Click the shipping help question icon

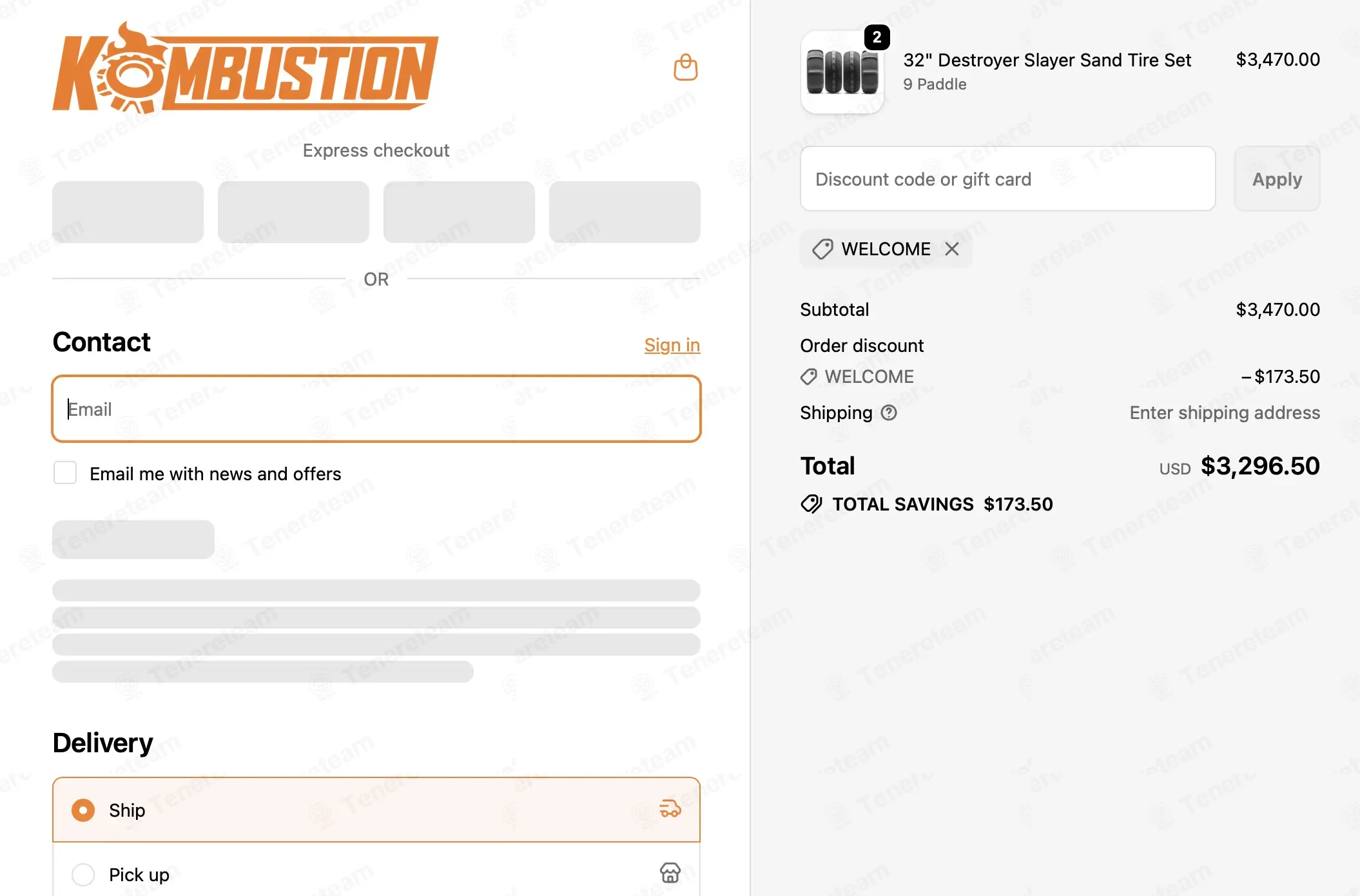tap(889, 413)
